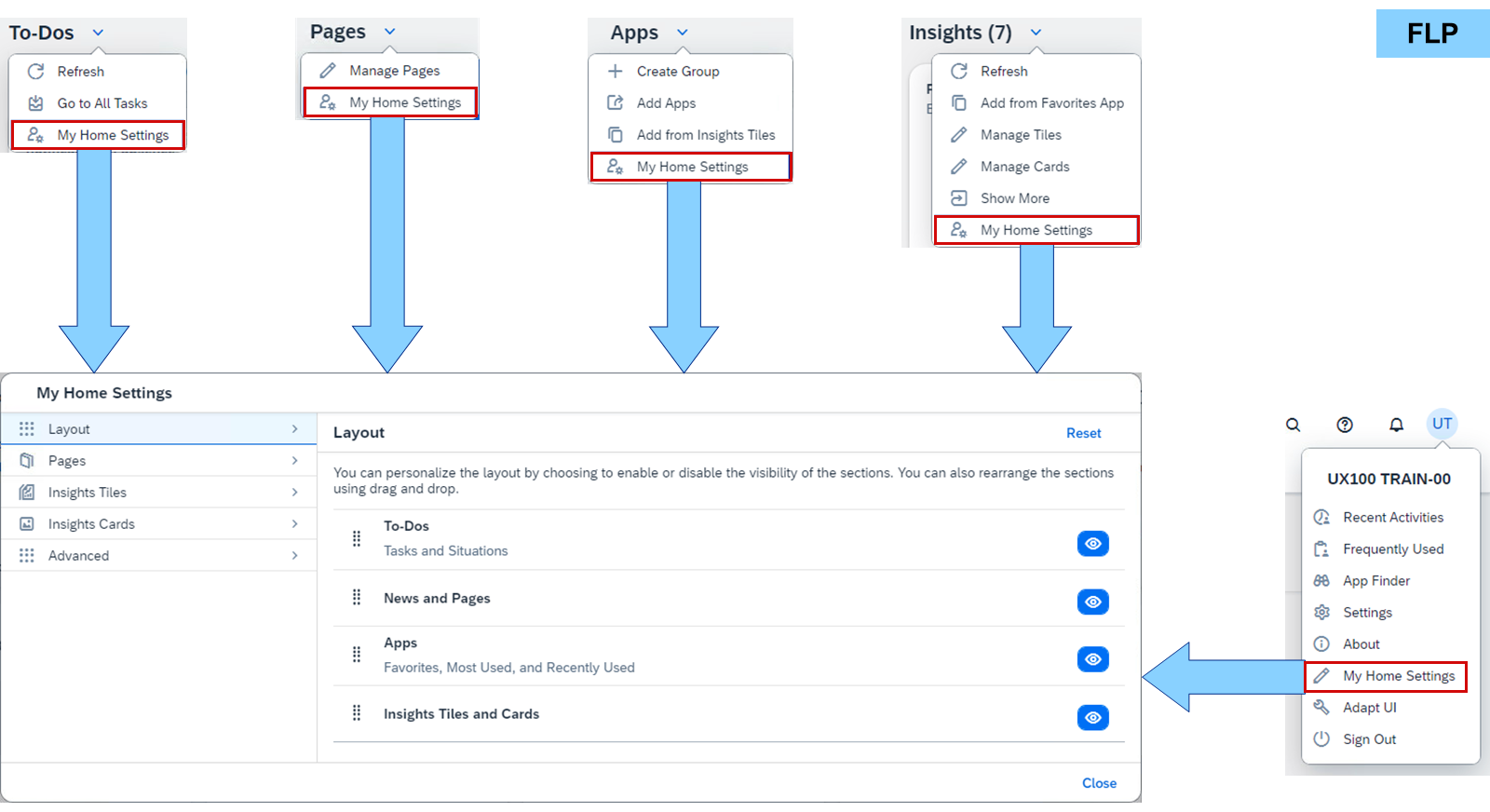Open the UT user avatar menu
1490x812 pixels.
pos(1442,424)
